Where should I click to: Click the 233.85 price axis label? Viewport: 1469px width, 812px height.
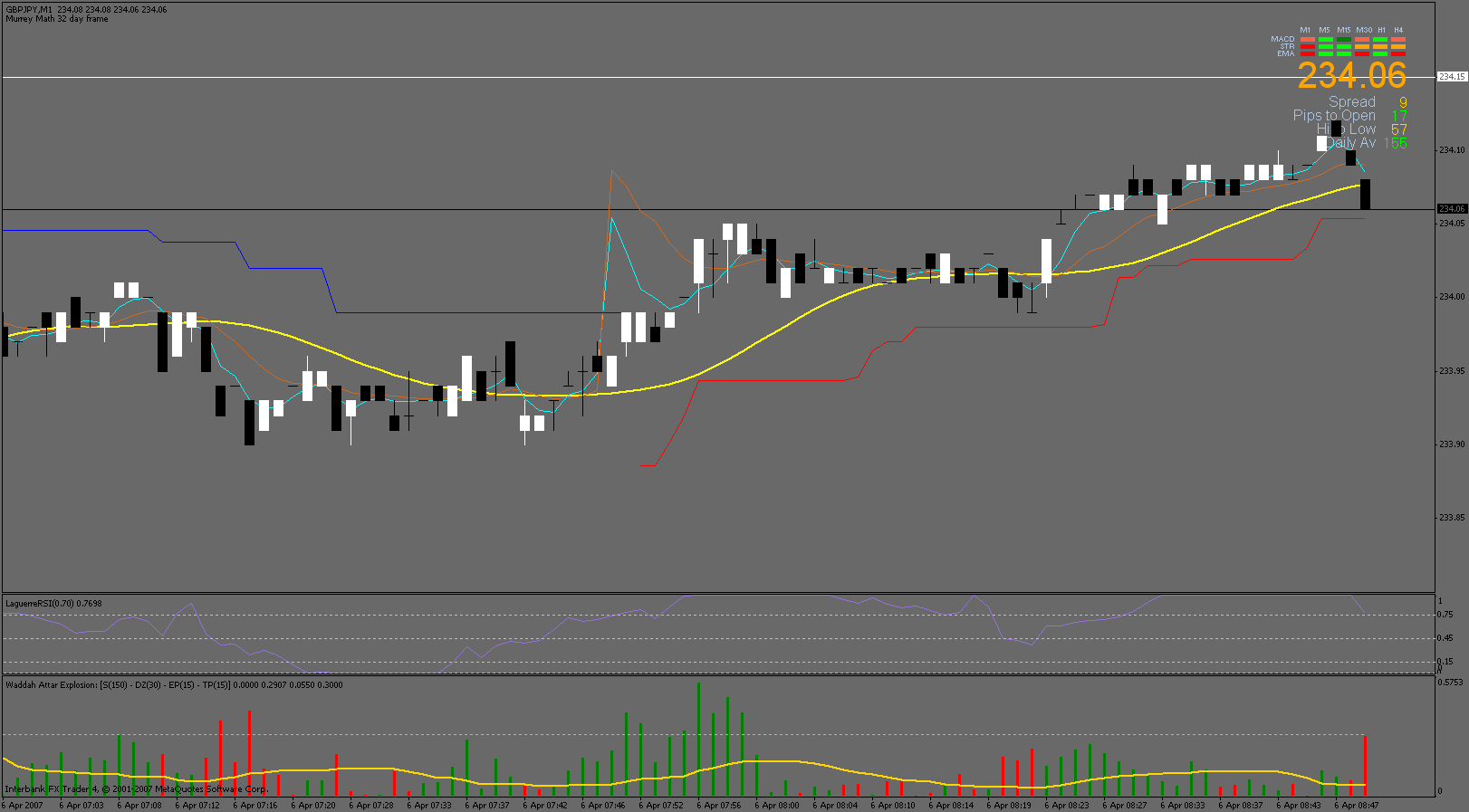(x=1452, y=518)
